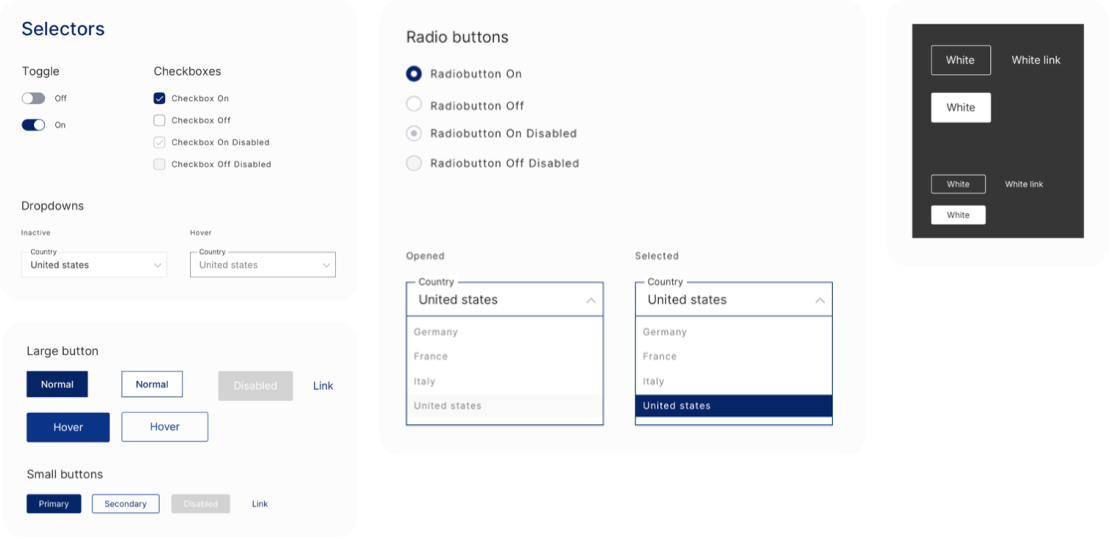
Task: Select the Radiobutton On option
Action: tap(414, 74)
